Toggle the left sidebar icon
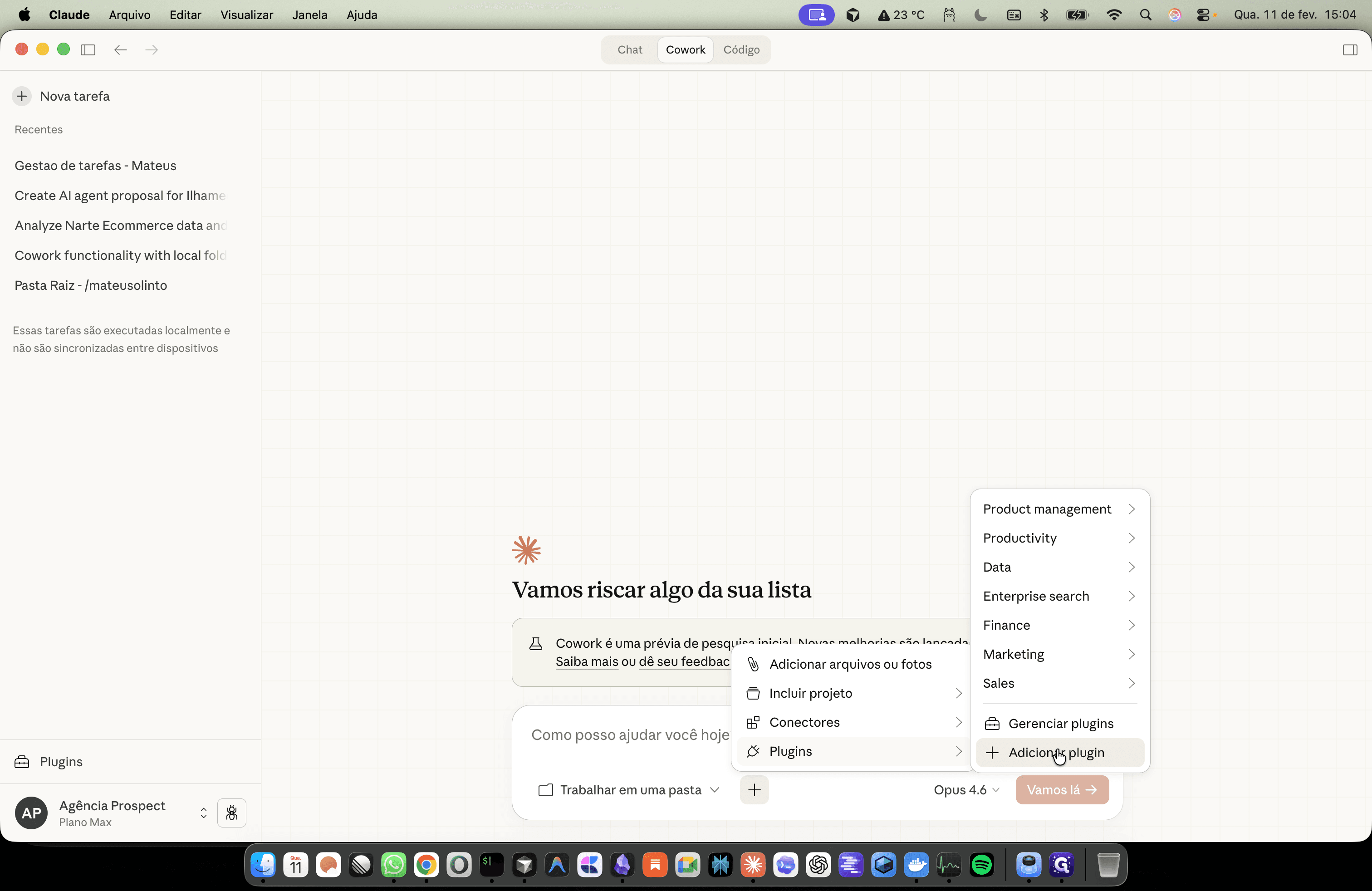 pyautogui.click(x=88, y=49)
